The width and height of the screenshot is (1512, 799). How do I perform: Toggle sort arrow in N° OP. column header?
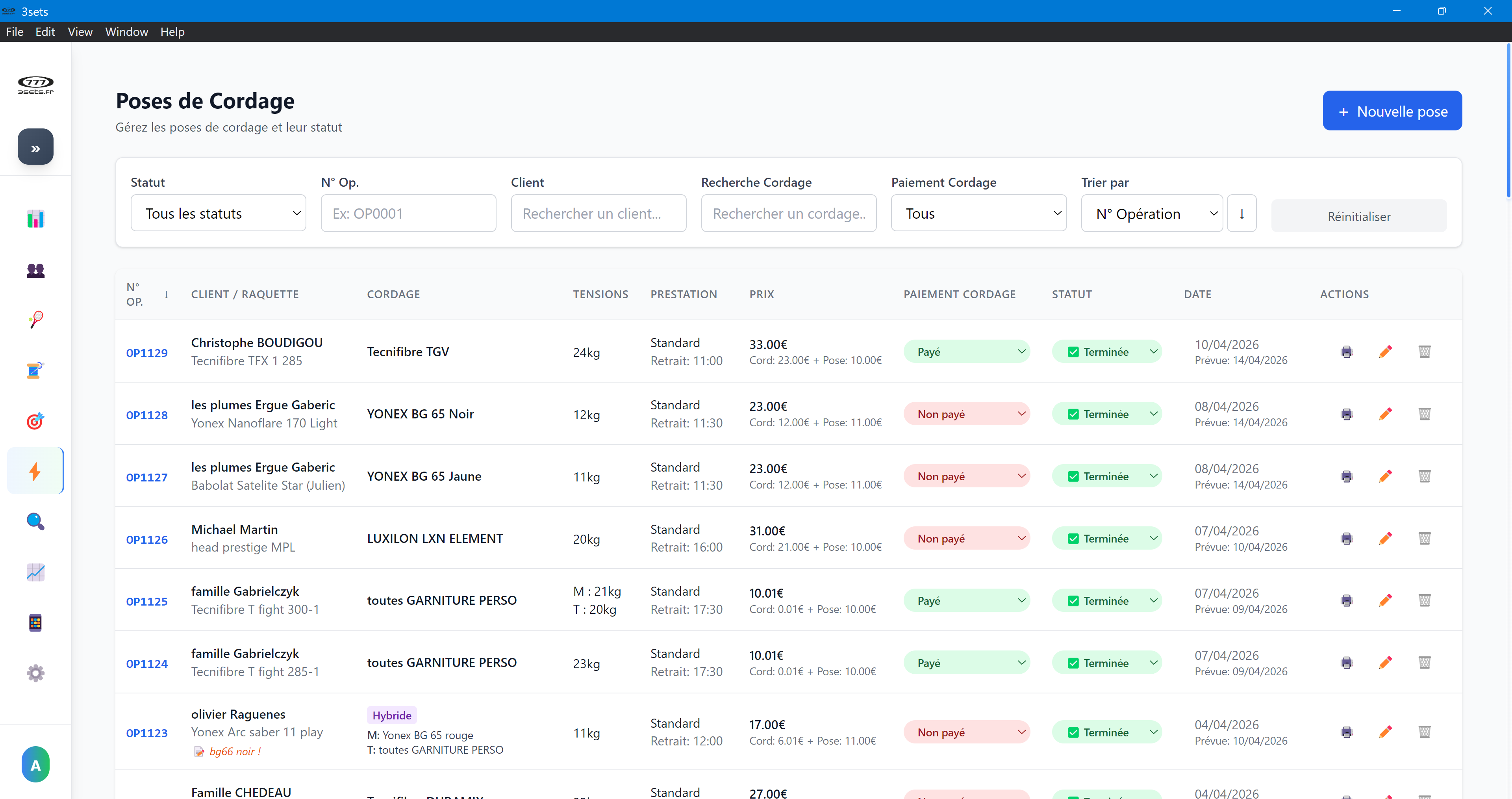coord(166,294)
